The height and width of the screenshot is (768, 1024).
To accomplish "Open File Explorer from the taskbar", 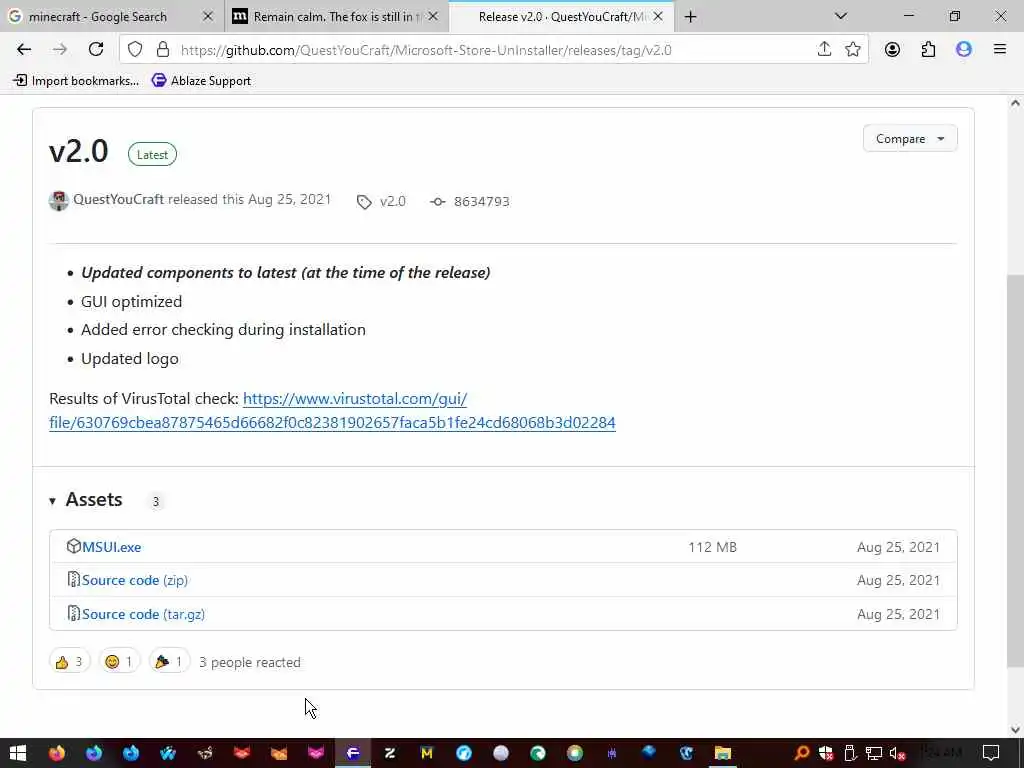I will click(722, 753).
